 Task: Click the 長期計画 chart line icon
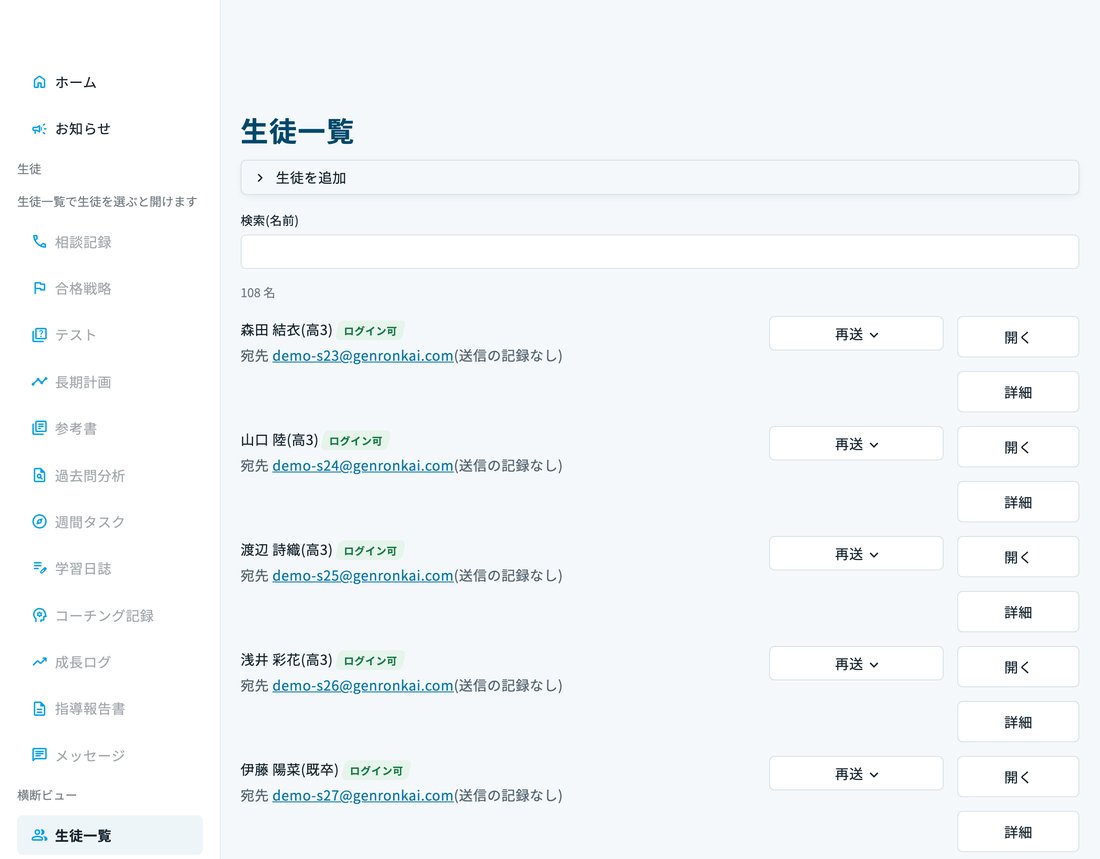coord(39,382)
